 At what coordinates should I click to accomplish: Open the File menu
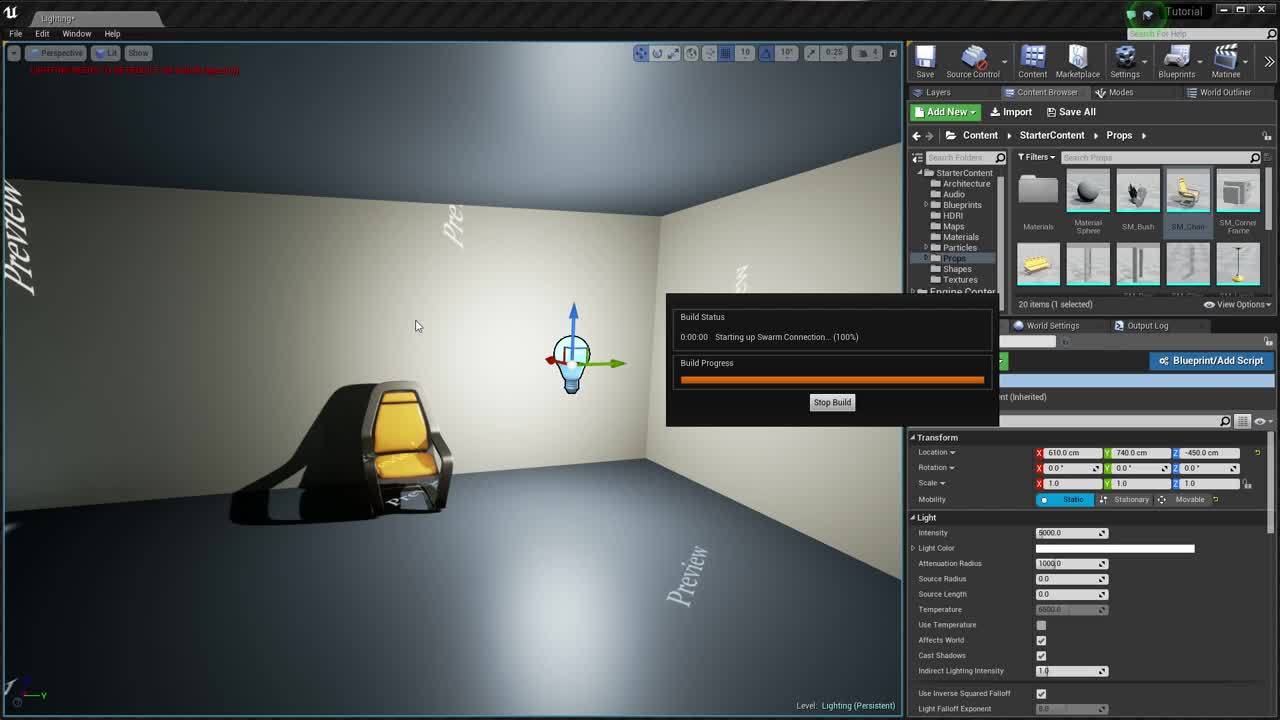tap(16, 33)
